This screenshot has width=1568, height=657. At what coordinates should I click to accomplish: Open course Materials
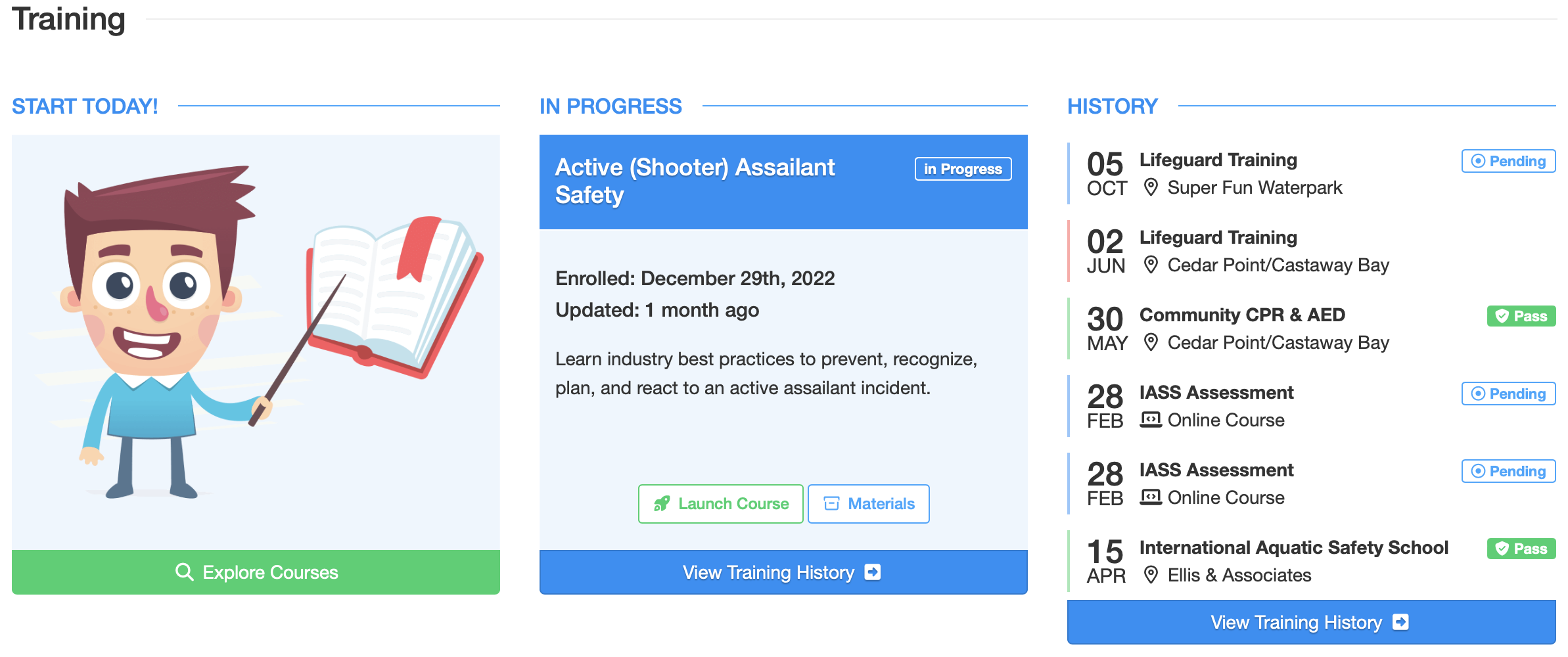coord(868,504)
